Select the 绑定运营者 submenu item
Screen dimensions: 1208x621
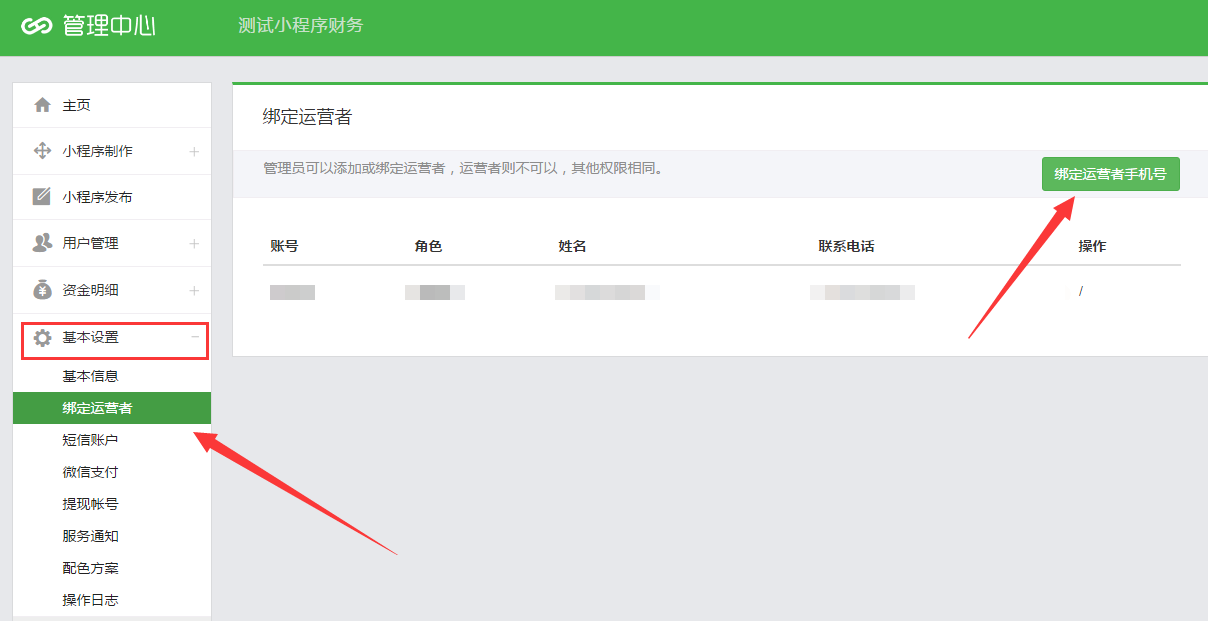click(97, 408)
